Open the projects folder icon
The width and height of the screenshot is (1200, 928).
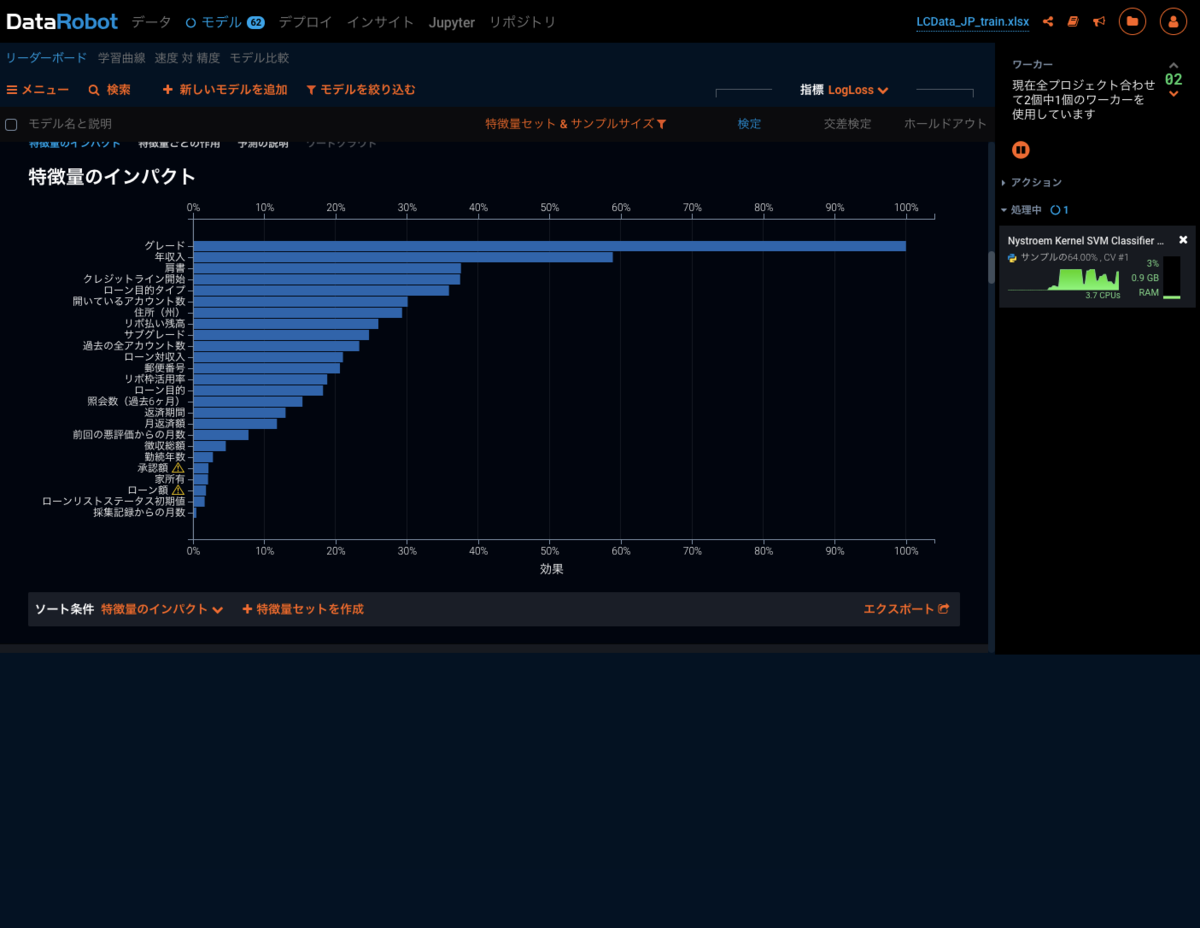pyautogui.click(x=1133, y=21)
